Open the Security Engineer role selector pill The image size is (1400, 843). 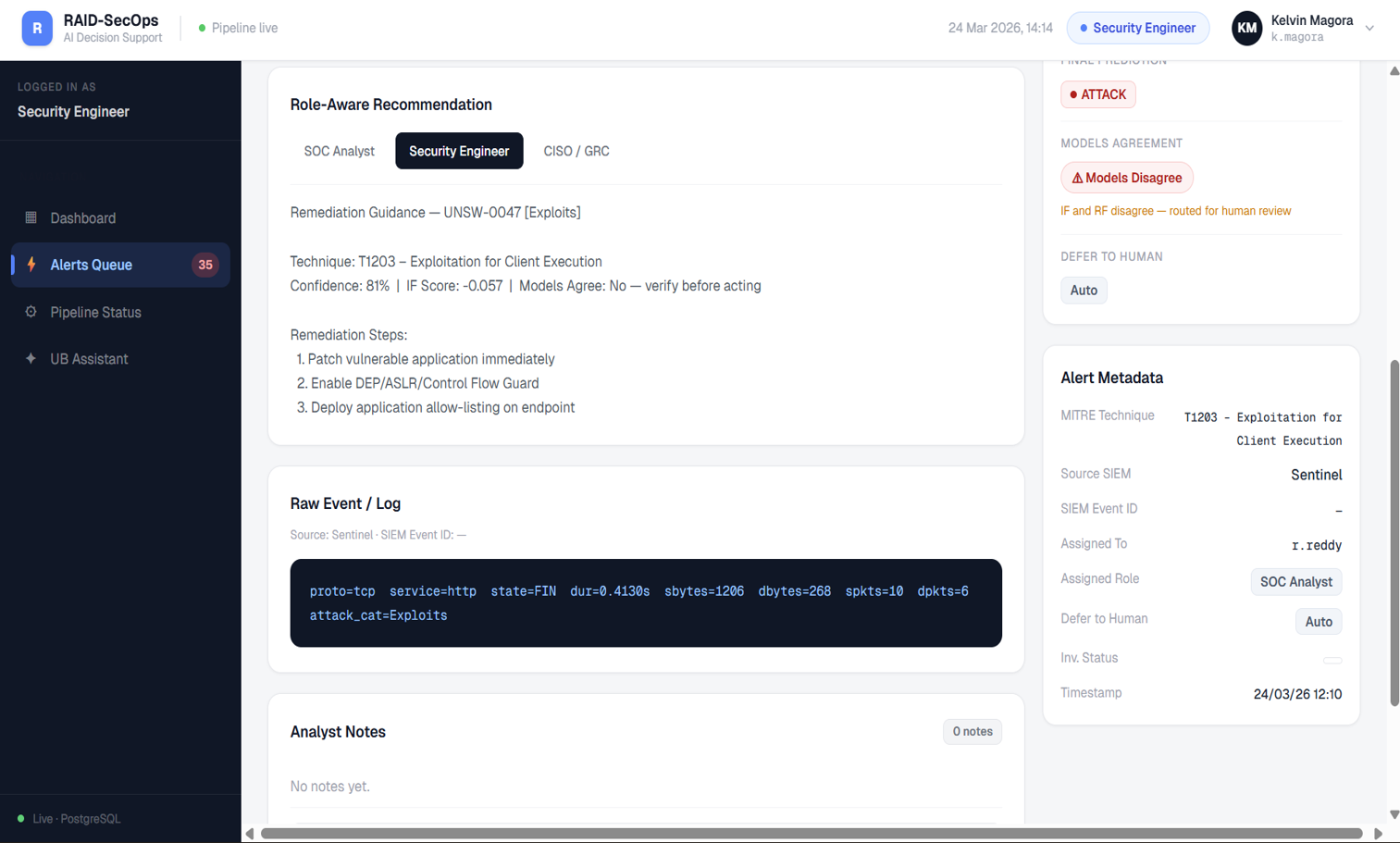(1138, 28)
